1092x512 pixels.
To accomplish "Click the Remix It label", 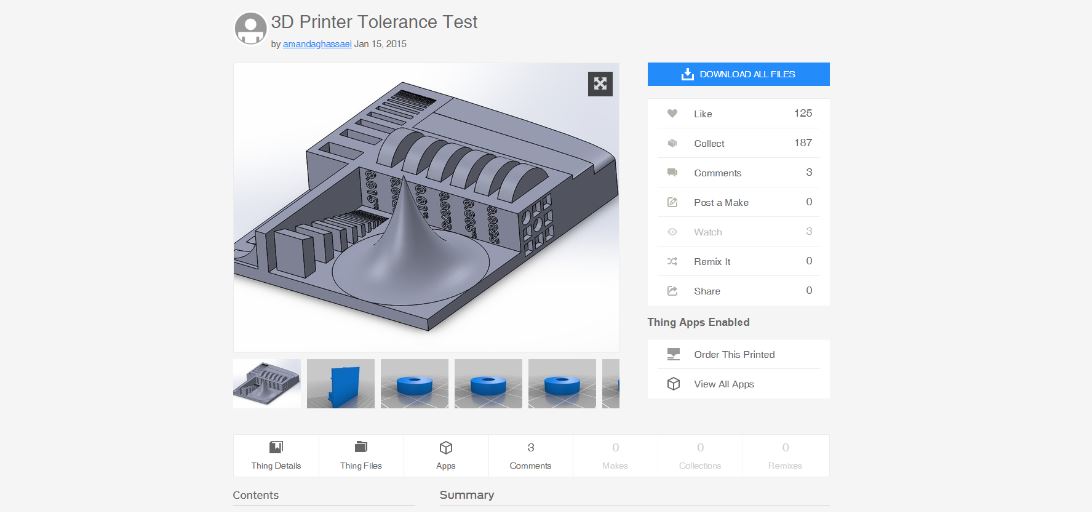I will tap(712, 262).
